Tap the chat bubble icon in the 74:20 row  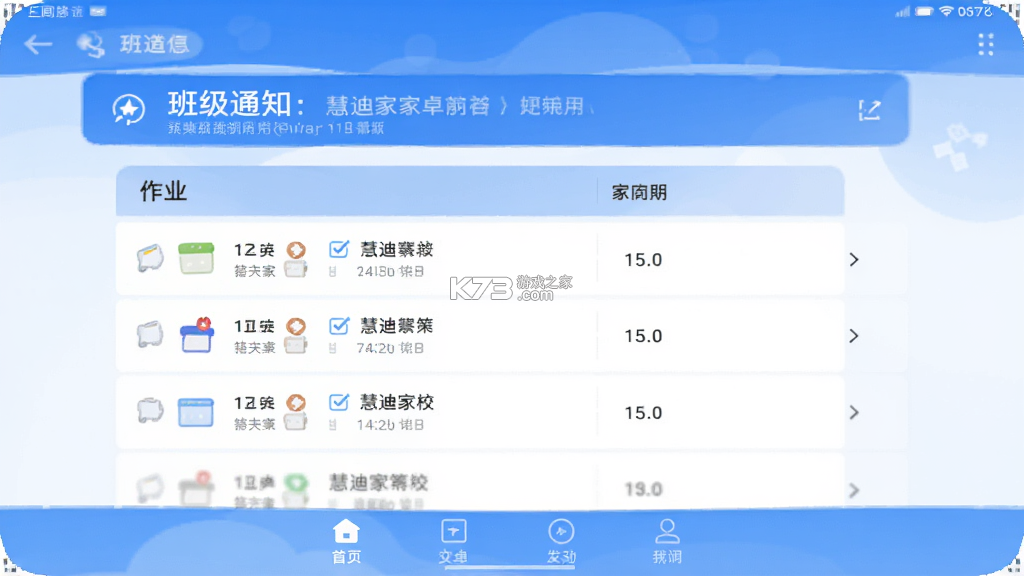coord(150,334)
